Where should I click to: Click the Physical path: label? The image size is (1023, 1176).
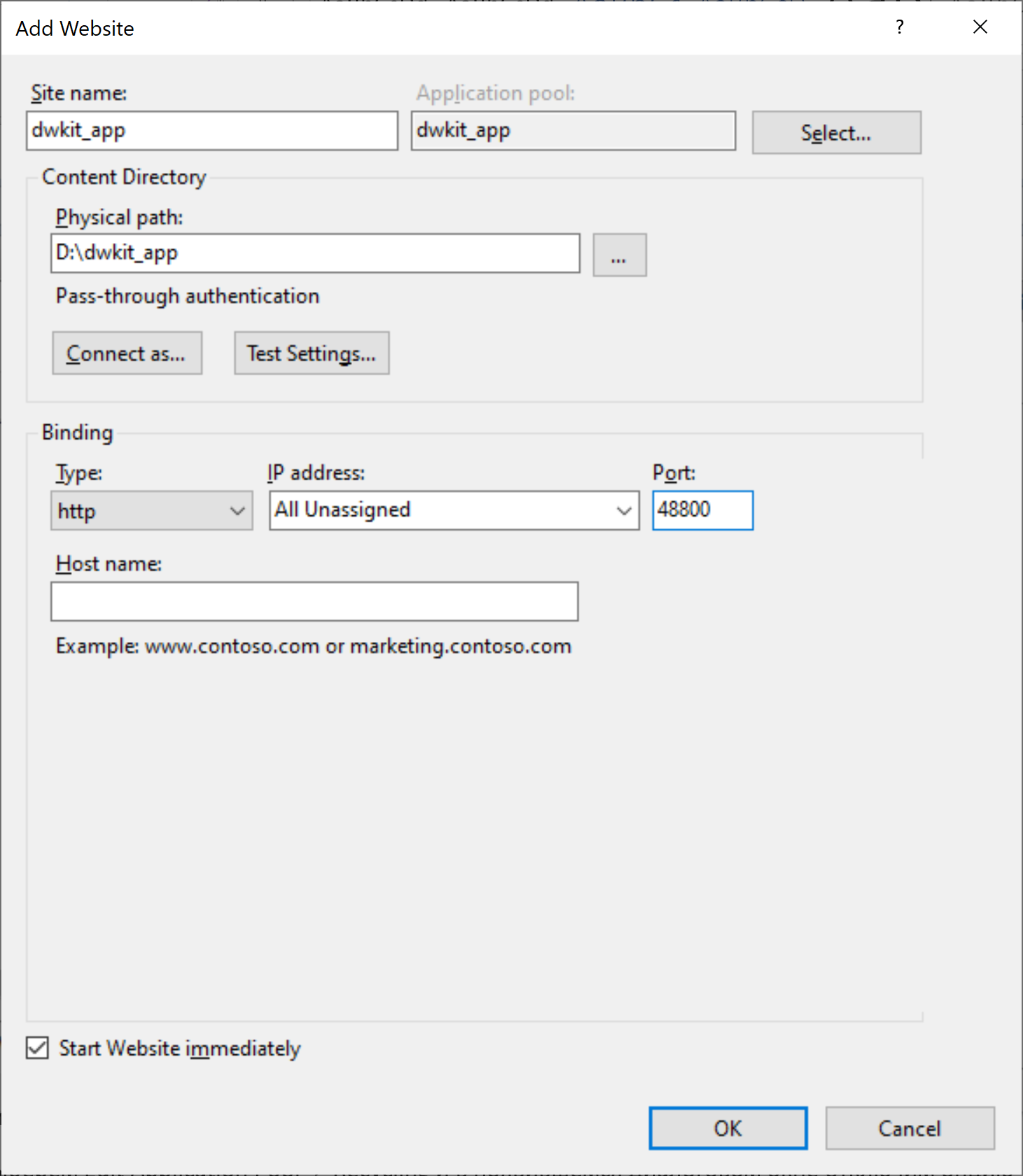coord(119,218)
